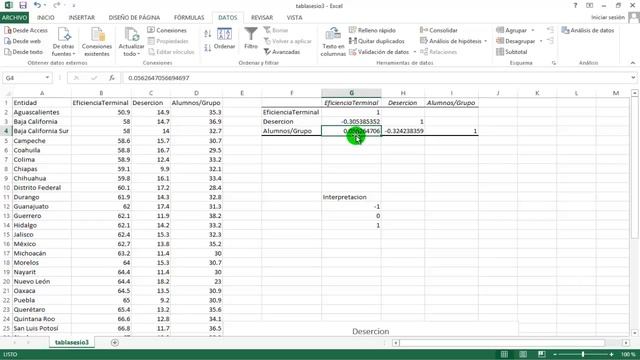Screen dimensions: 640x360
Task: Switch to REVISAR tab
Action: pos(262,18)
